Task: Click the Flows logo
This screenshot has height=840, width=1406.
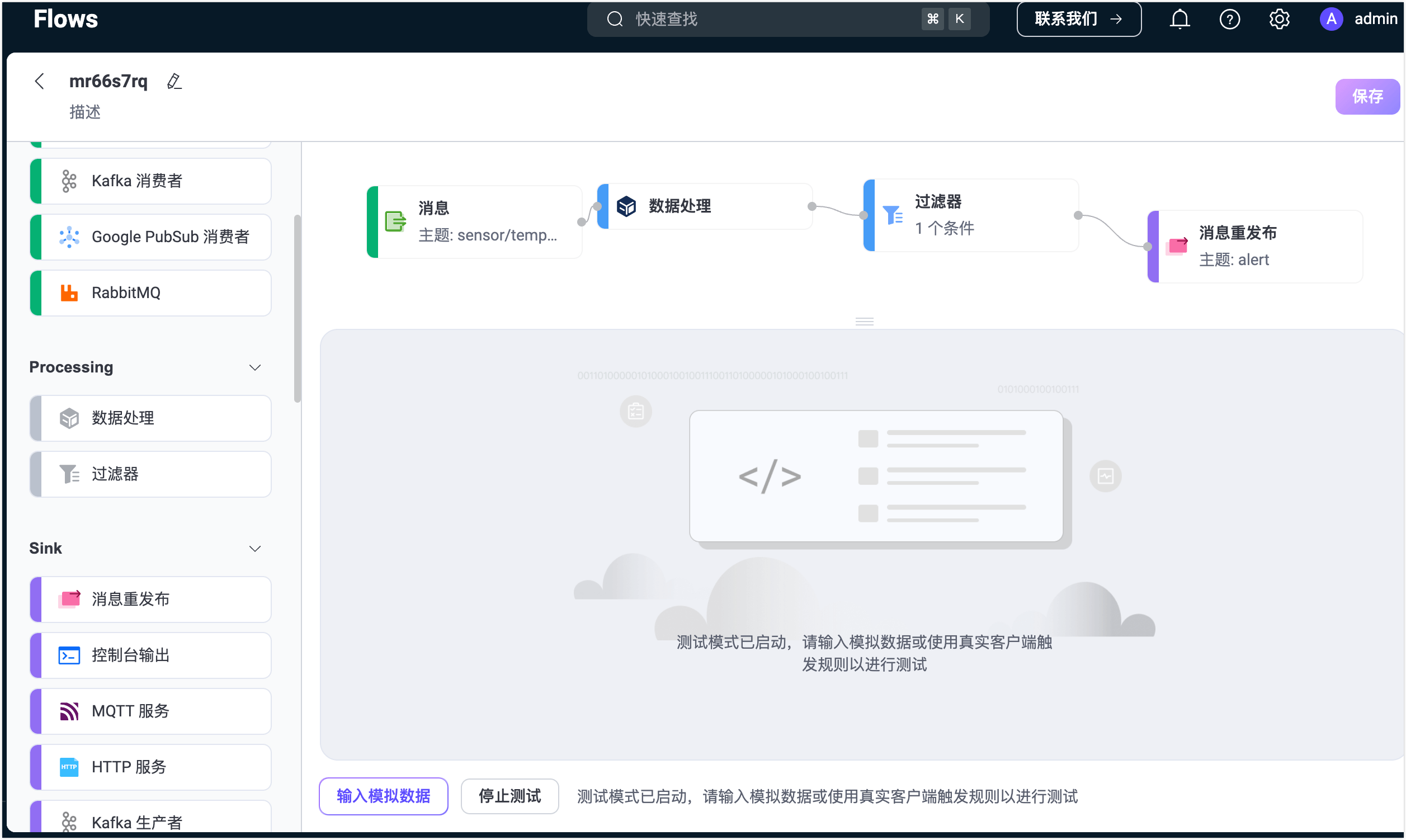Action: point(65,18)
